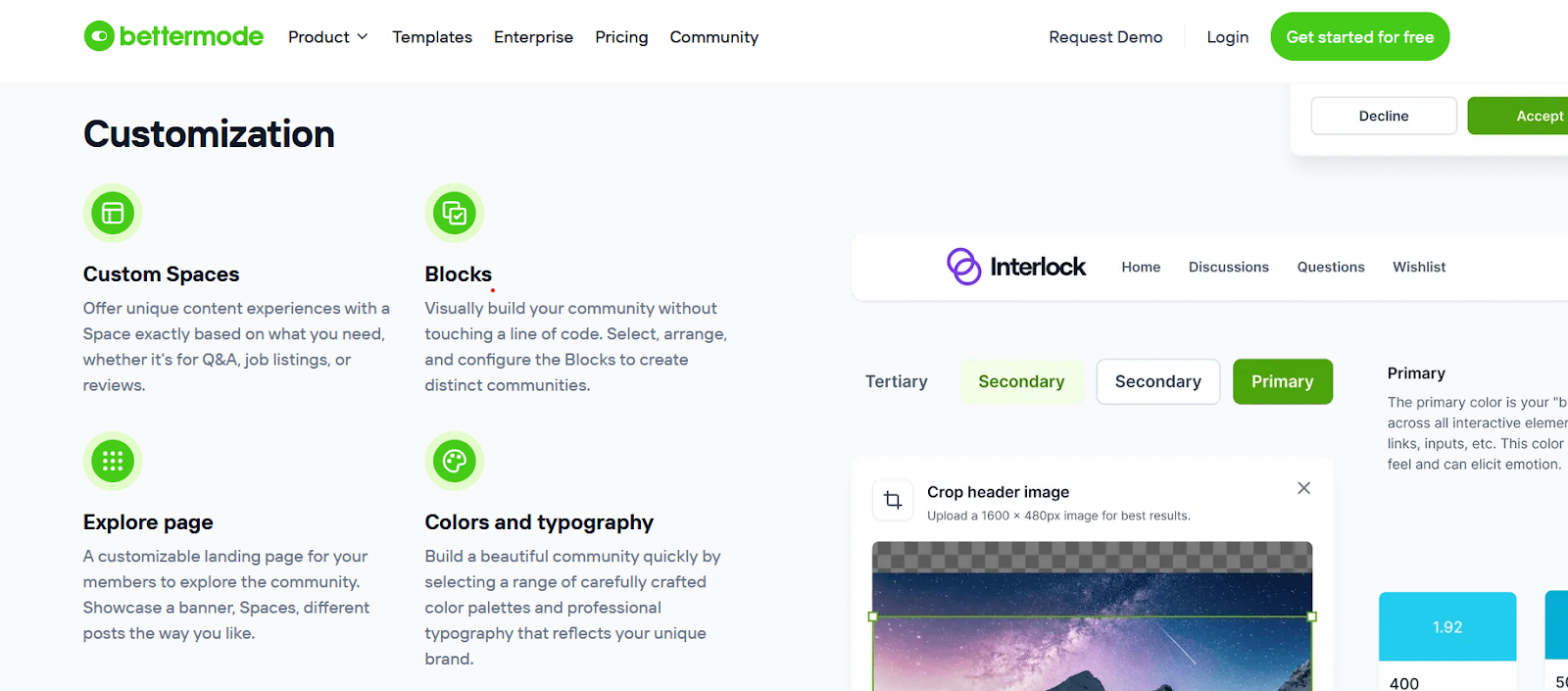This screenshot has width=1568, height=691.
Task: Click the Request Demo link
Action: pyautogui.click(x=1105, y=37)
